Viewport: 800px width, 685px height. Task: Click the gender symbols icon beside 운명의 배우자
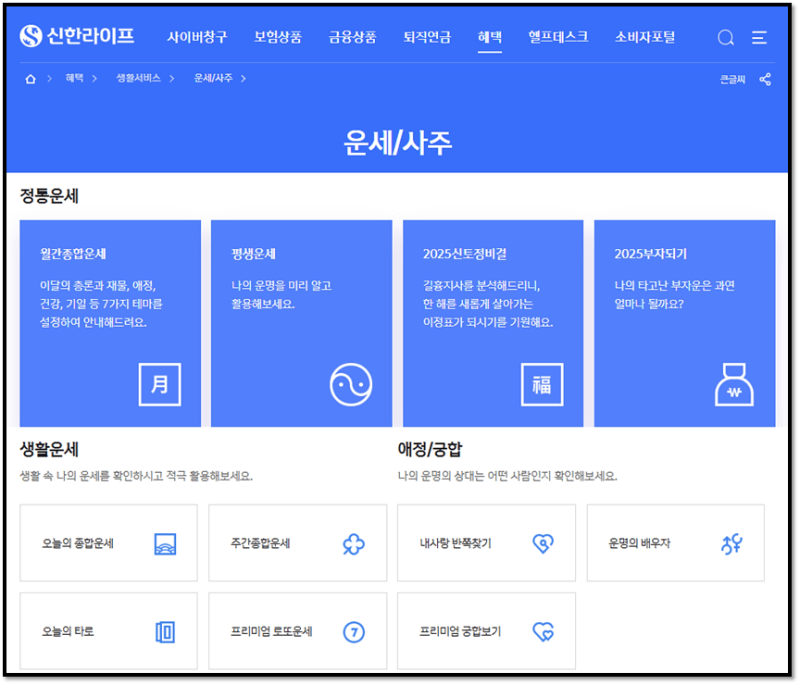(x=732, y=544)
